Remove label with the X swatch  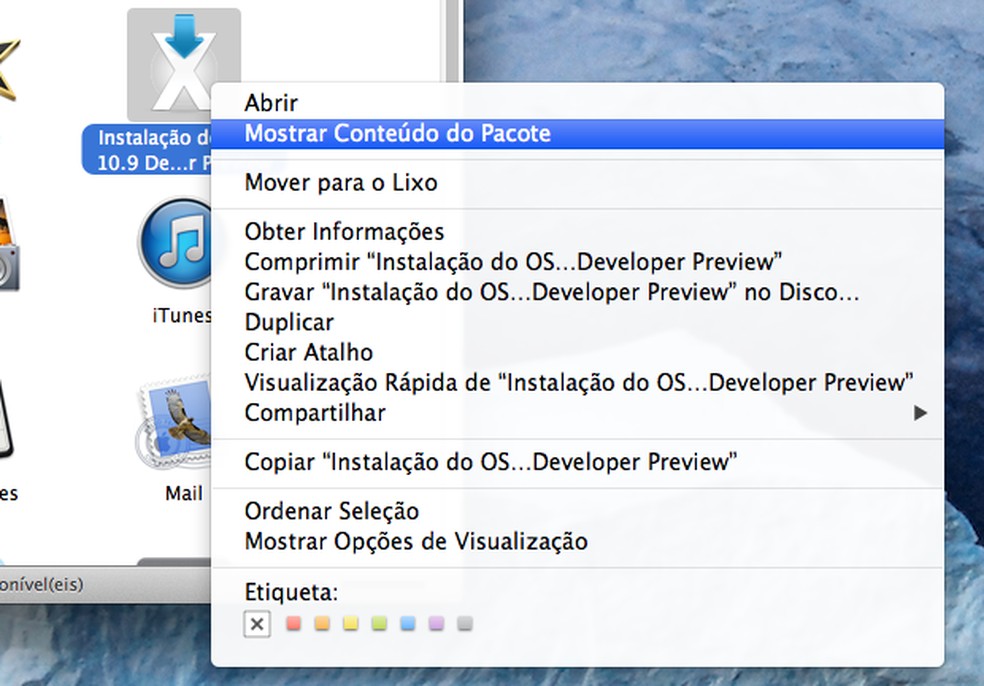tap(257, 624)
